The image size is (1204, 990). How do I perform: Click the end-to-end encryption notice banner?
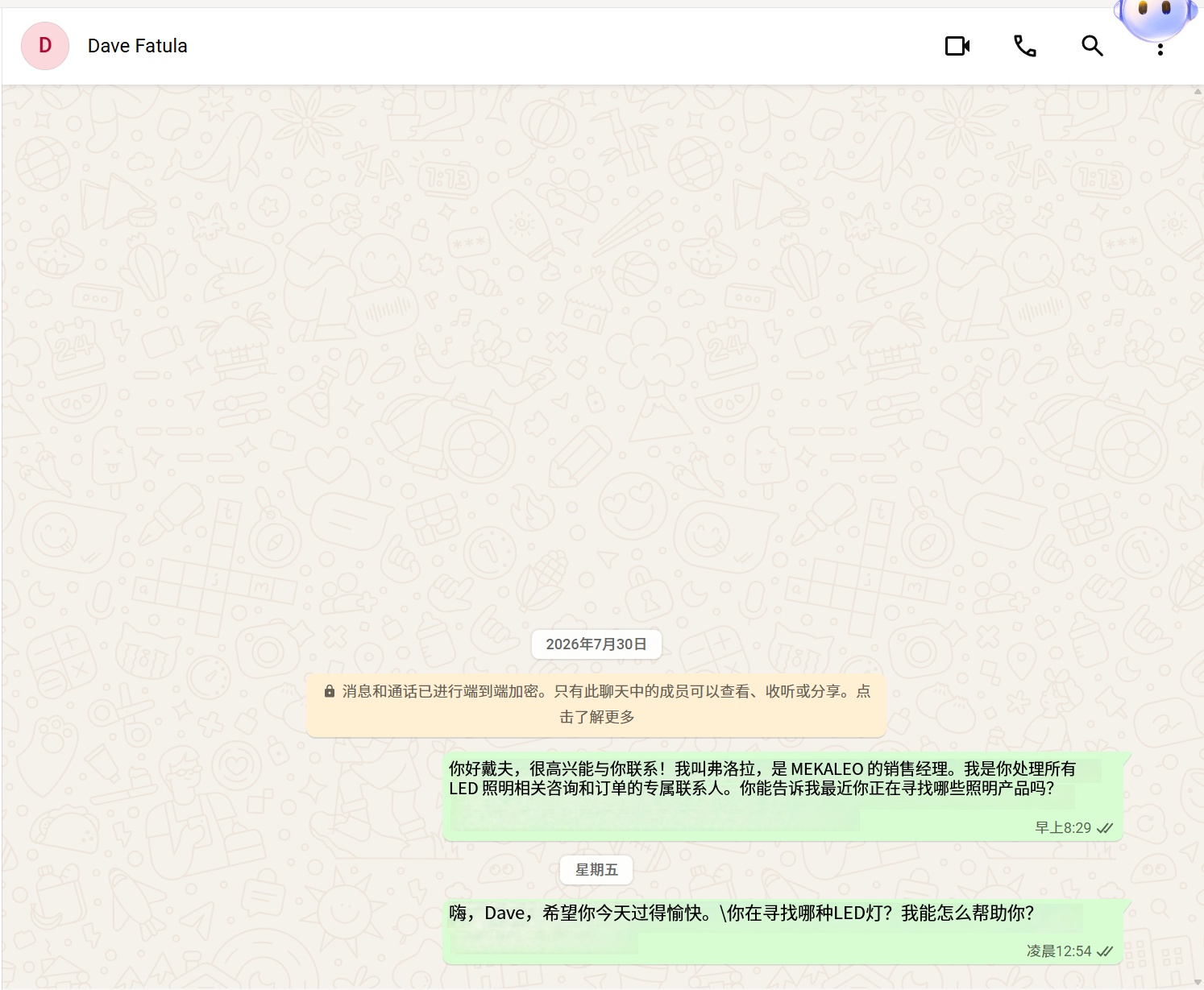point(596,705)
